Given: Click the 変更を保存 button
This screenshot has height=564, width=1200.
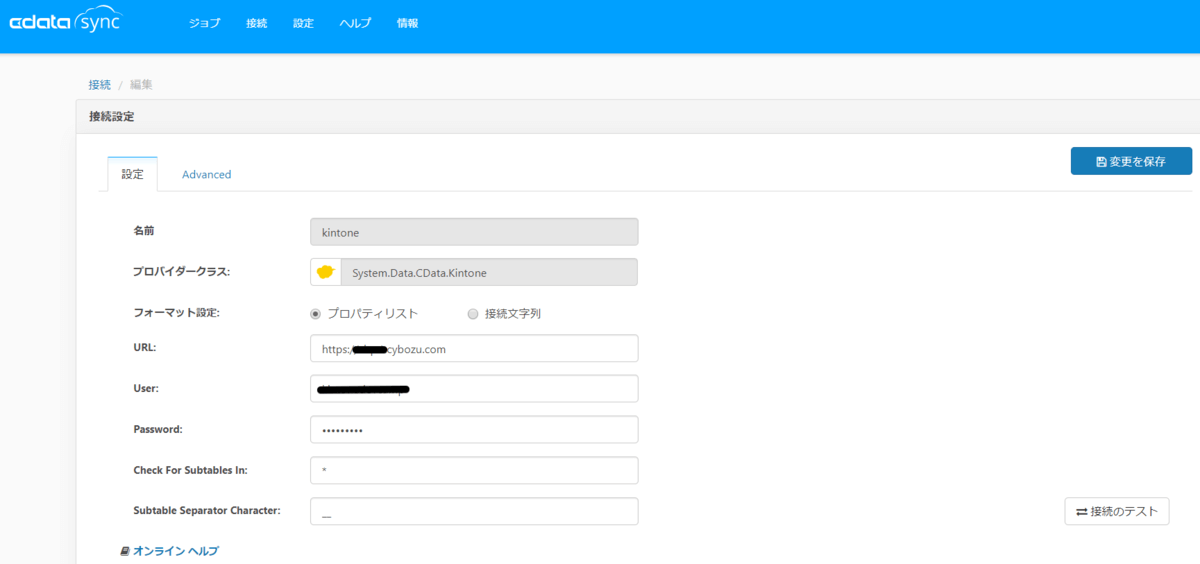Looking at the screenshot, I should (1131, 161).
